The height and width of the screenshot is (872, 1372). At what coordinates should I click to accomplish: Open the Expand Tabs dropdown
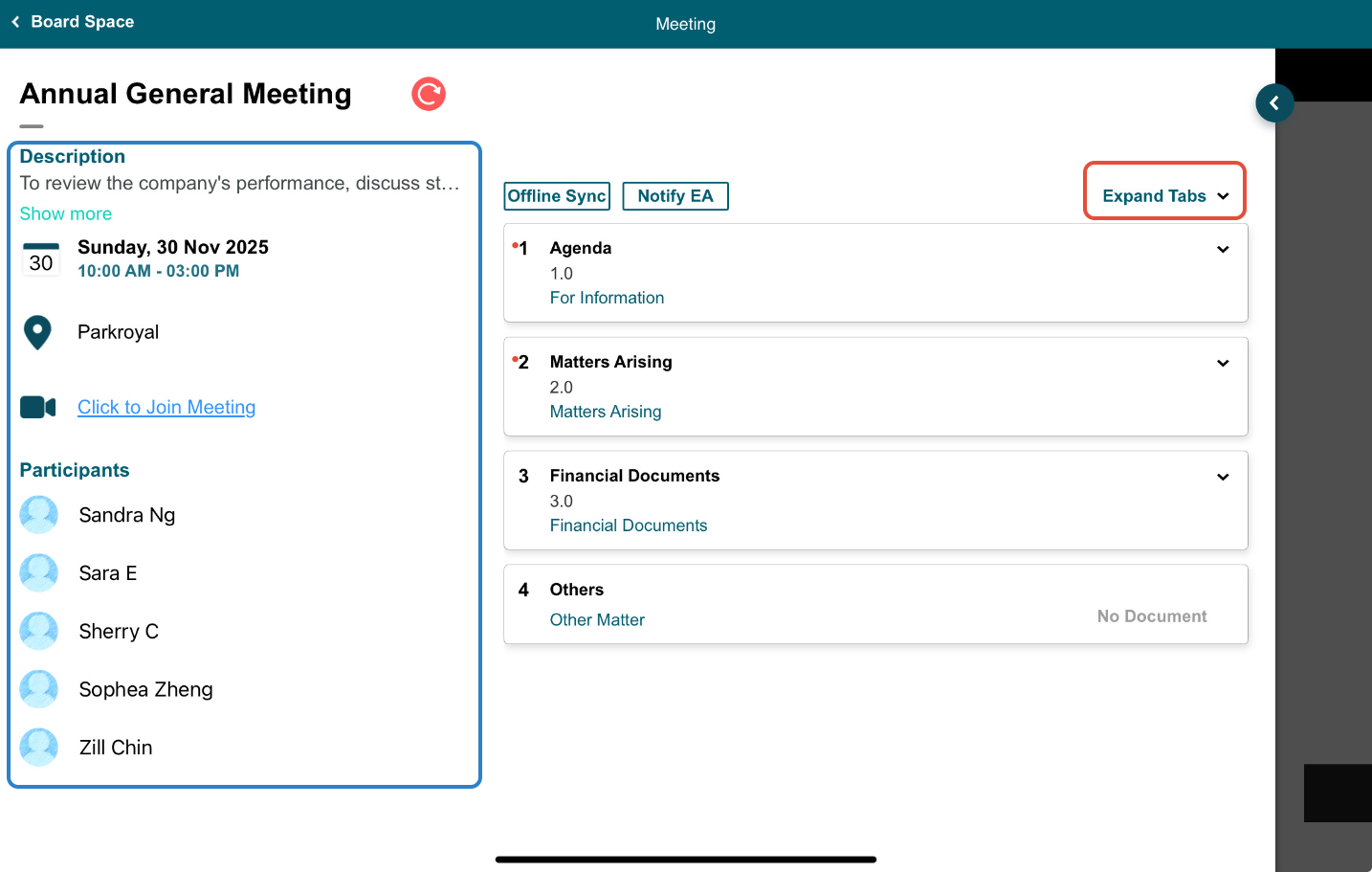point(1164,195)
